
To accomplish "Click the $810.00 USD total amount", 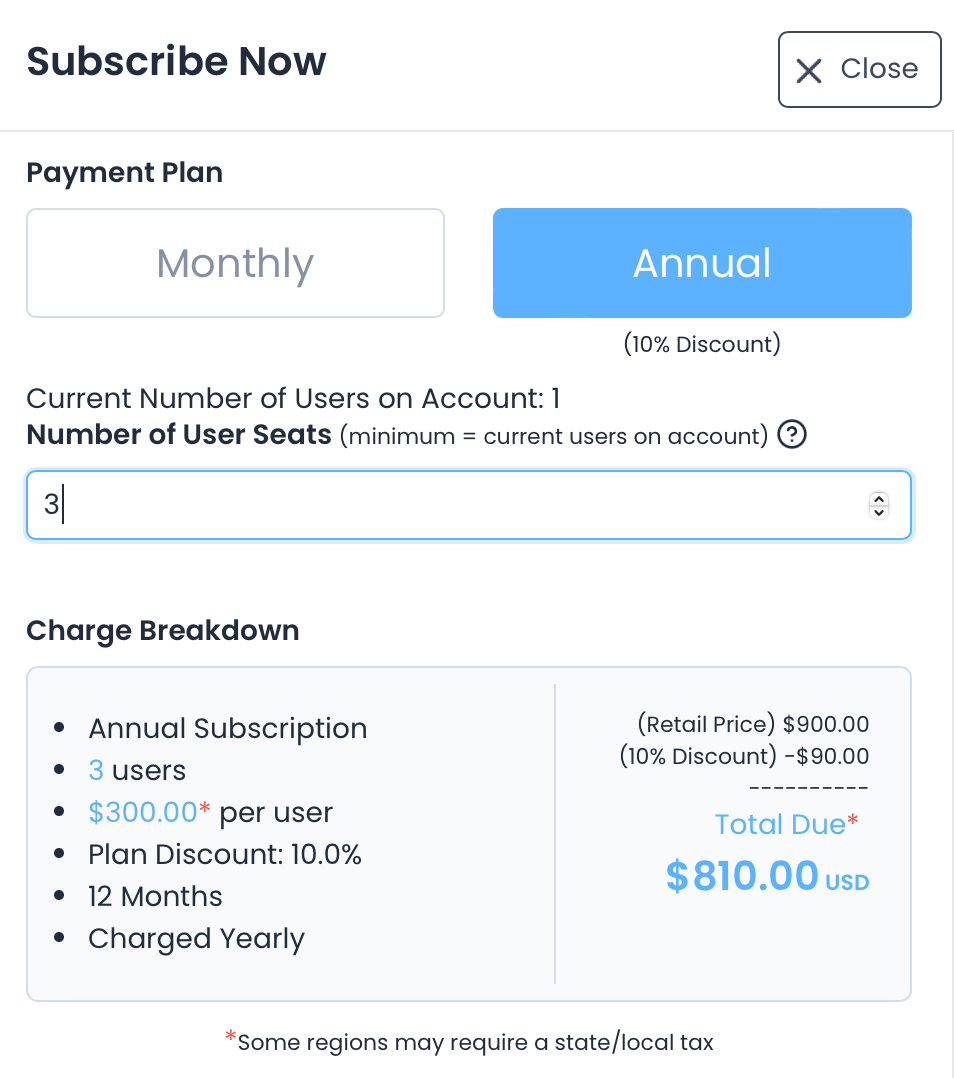I will (767, 875).
